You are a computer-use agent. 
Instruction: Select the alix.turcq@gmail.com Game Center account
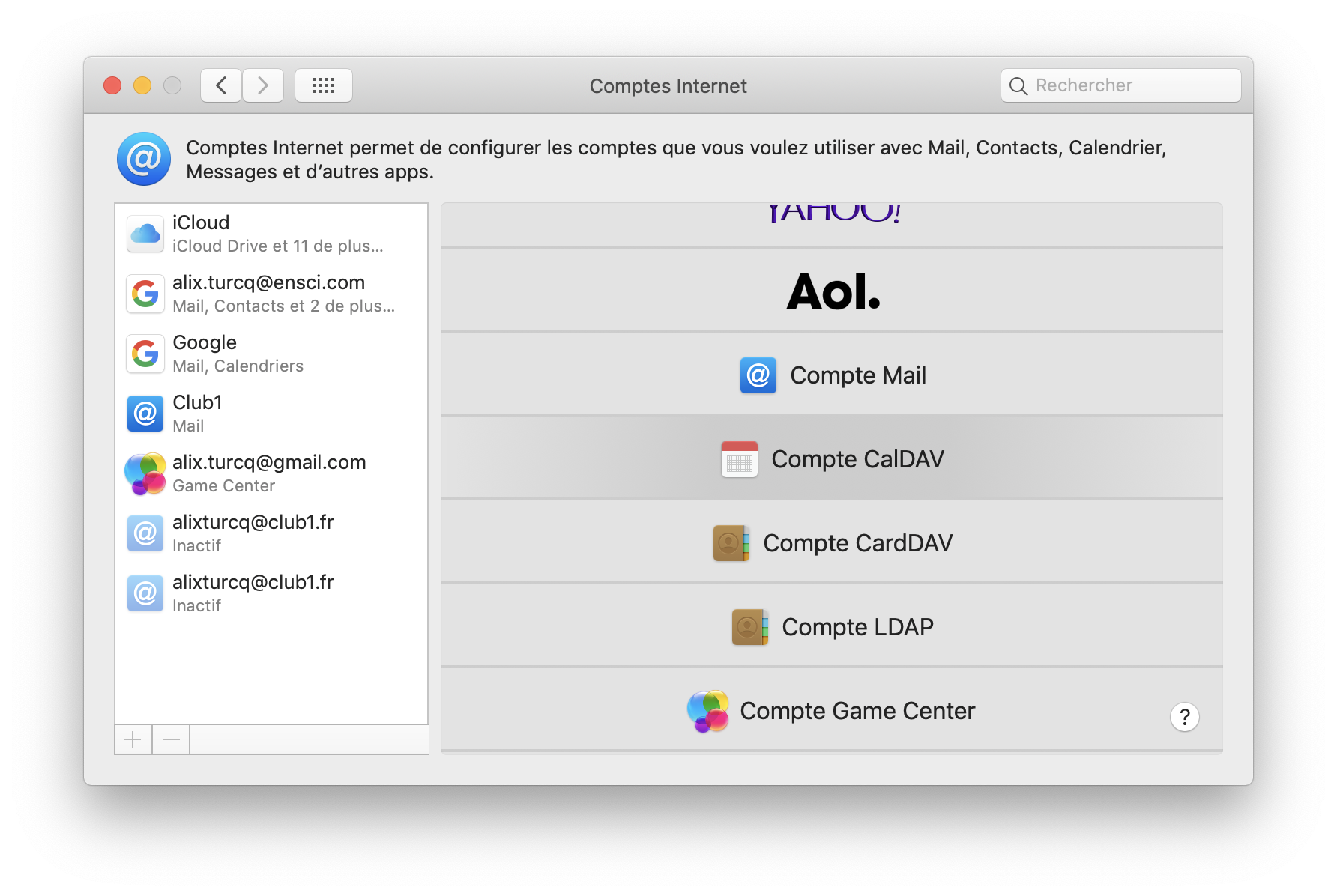[x=271, y=473]
